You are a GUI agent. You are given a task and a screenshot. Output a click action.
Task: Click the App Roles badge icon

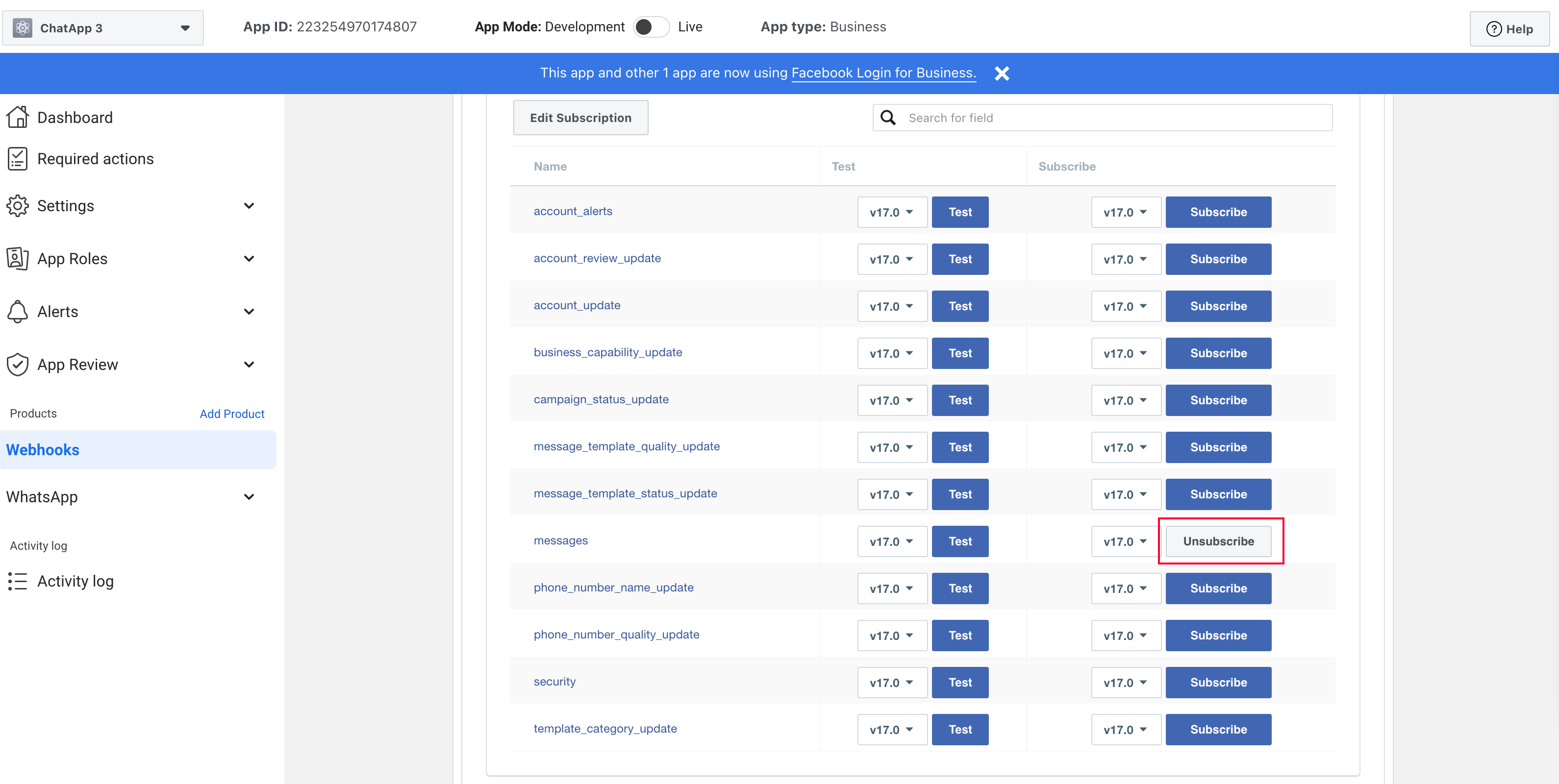18,258
